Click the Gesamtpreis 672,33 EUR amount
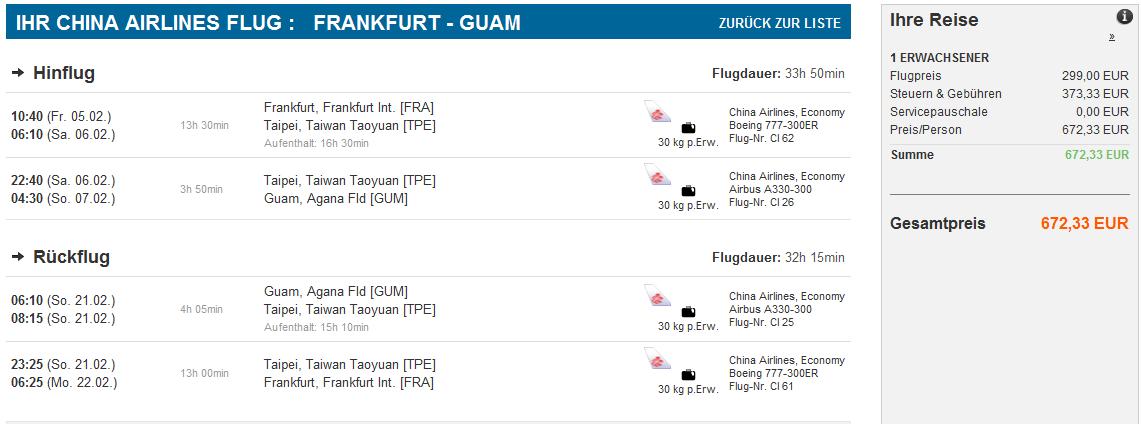1141x424 pixels. click(1084, 223)
